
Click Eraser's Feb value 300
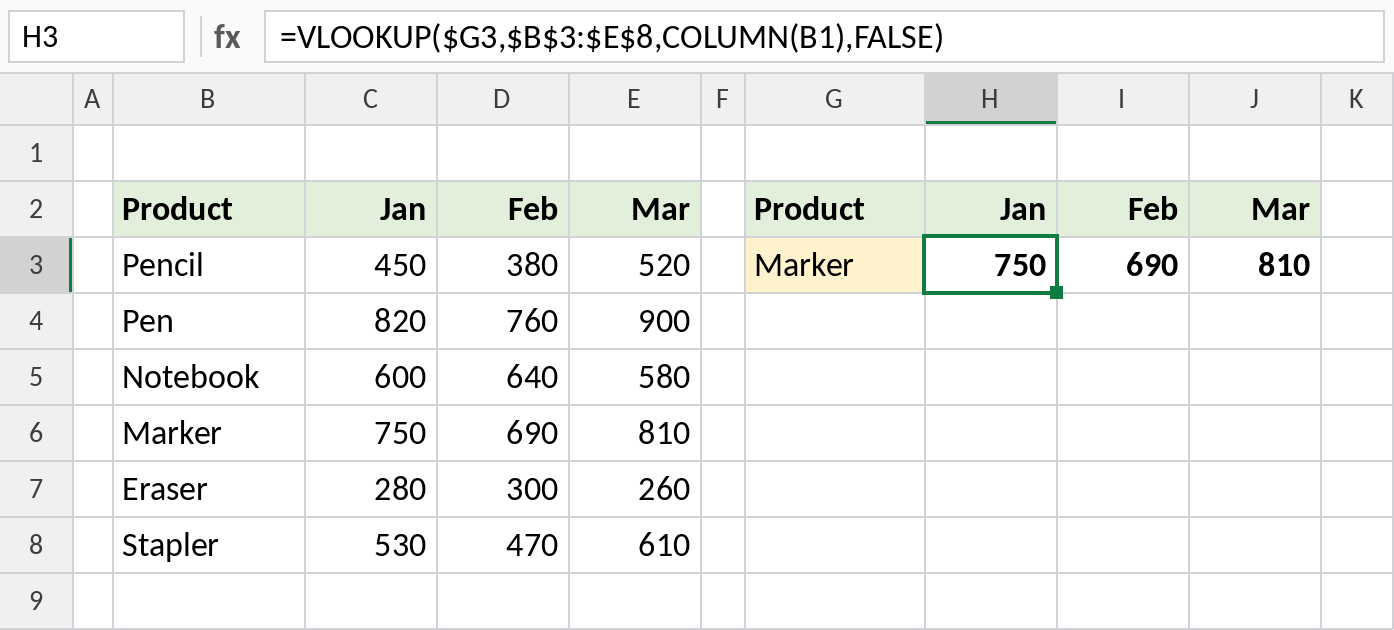[503, 489]
